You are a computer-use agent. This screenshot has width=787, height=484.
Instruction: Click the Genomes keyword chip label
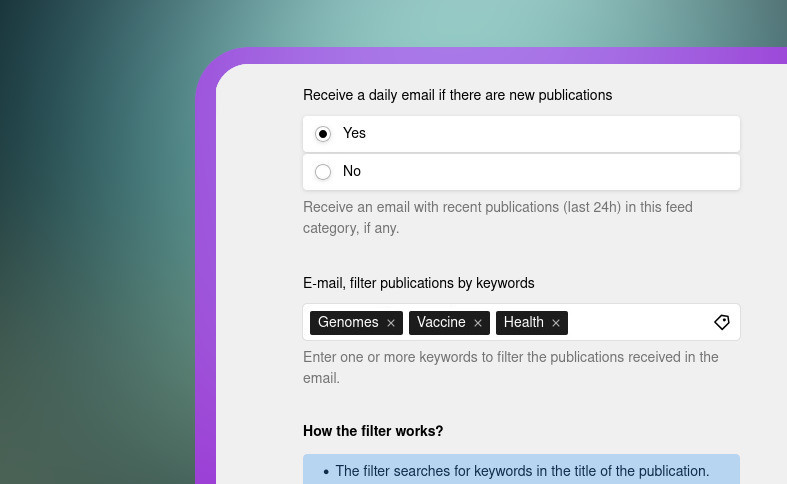(x=348, y=322)
